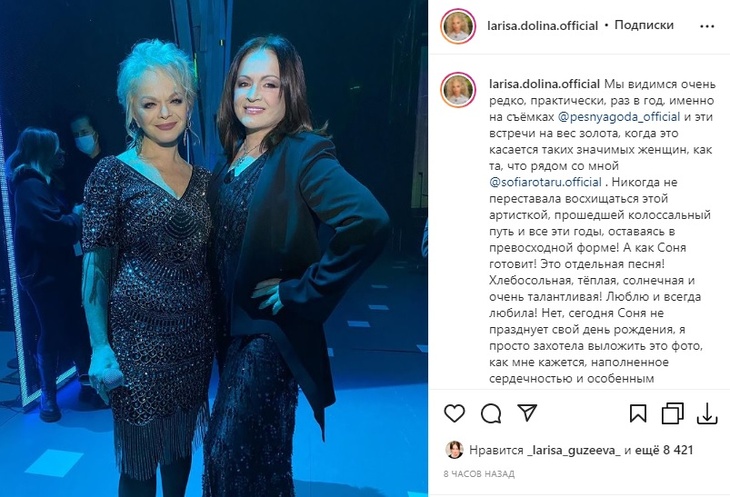The width and height of the screenshot is (730, 497).
Task: Download the post with arrow icon
Action: click(707, 413)
